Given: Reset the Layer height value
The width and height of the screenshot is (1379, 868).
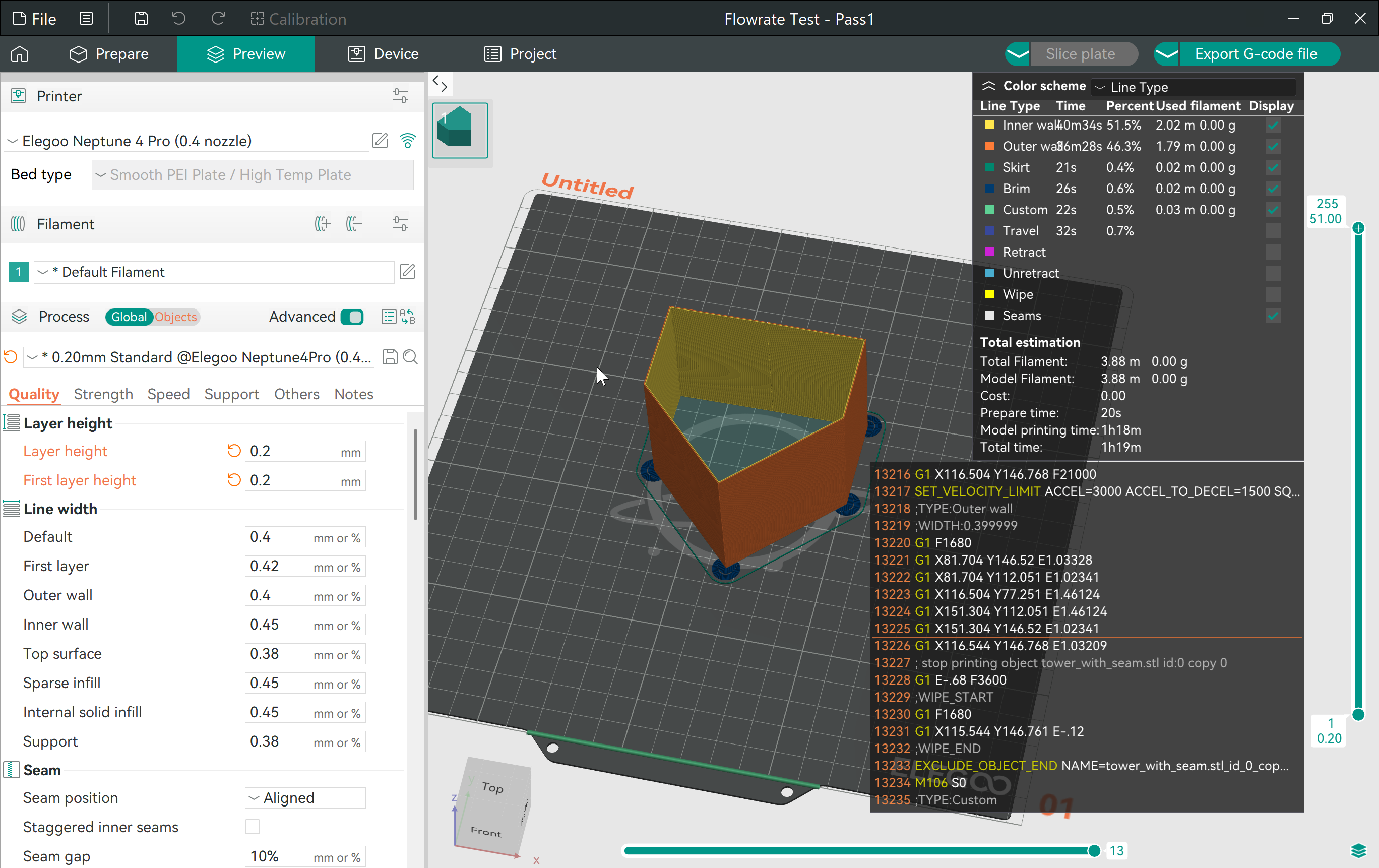Looking at the screenshot, I should (234, 451).
